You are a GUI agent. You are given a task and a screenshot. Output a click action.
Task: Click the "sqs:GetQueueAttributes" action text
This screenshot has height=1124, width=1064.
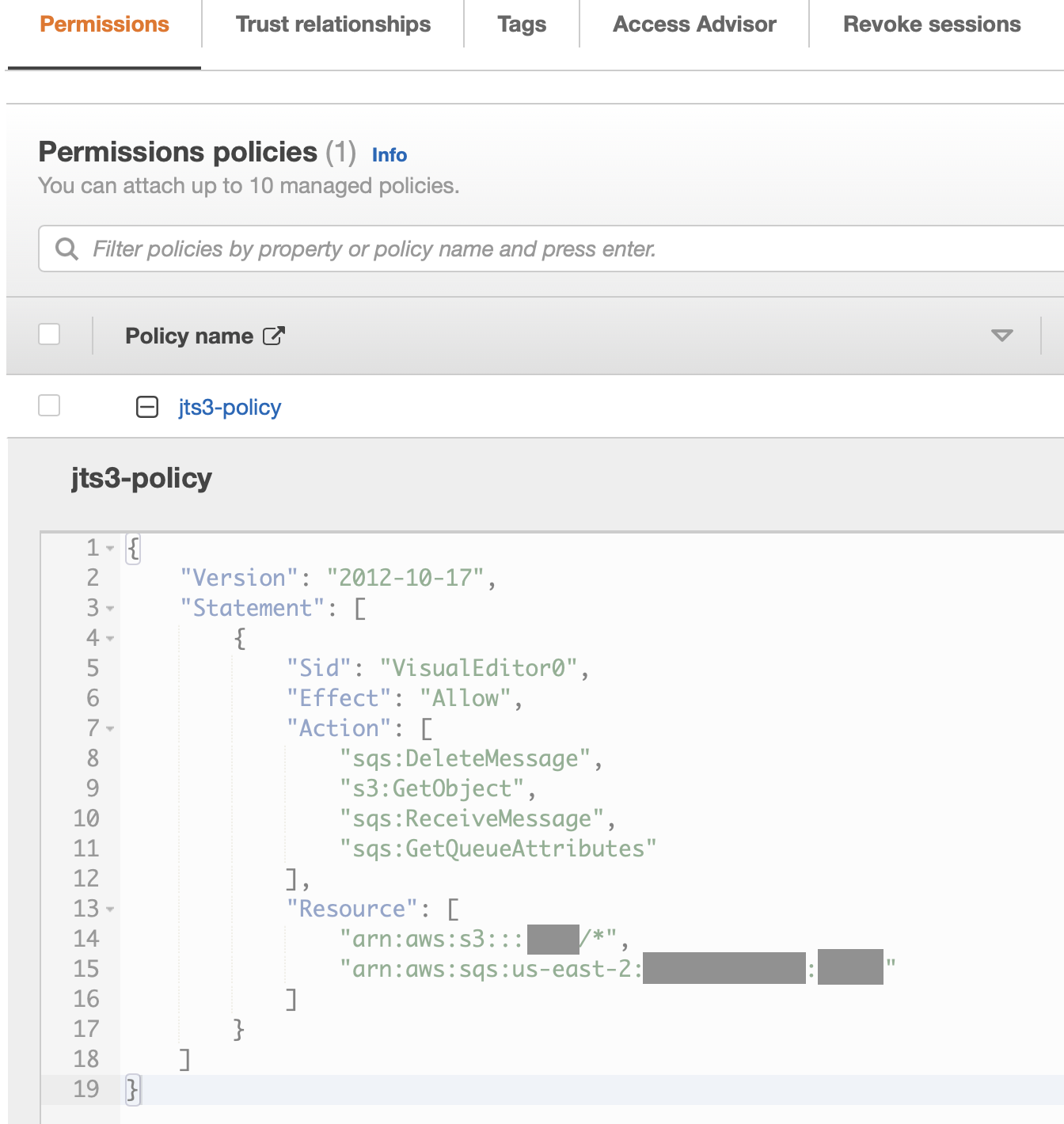pyautogui.click(x=499, y=849)
